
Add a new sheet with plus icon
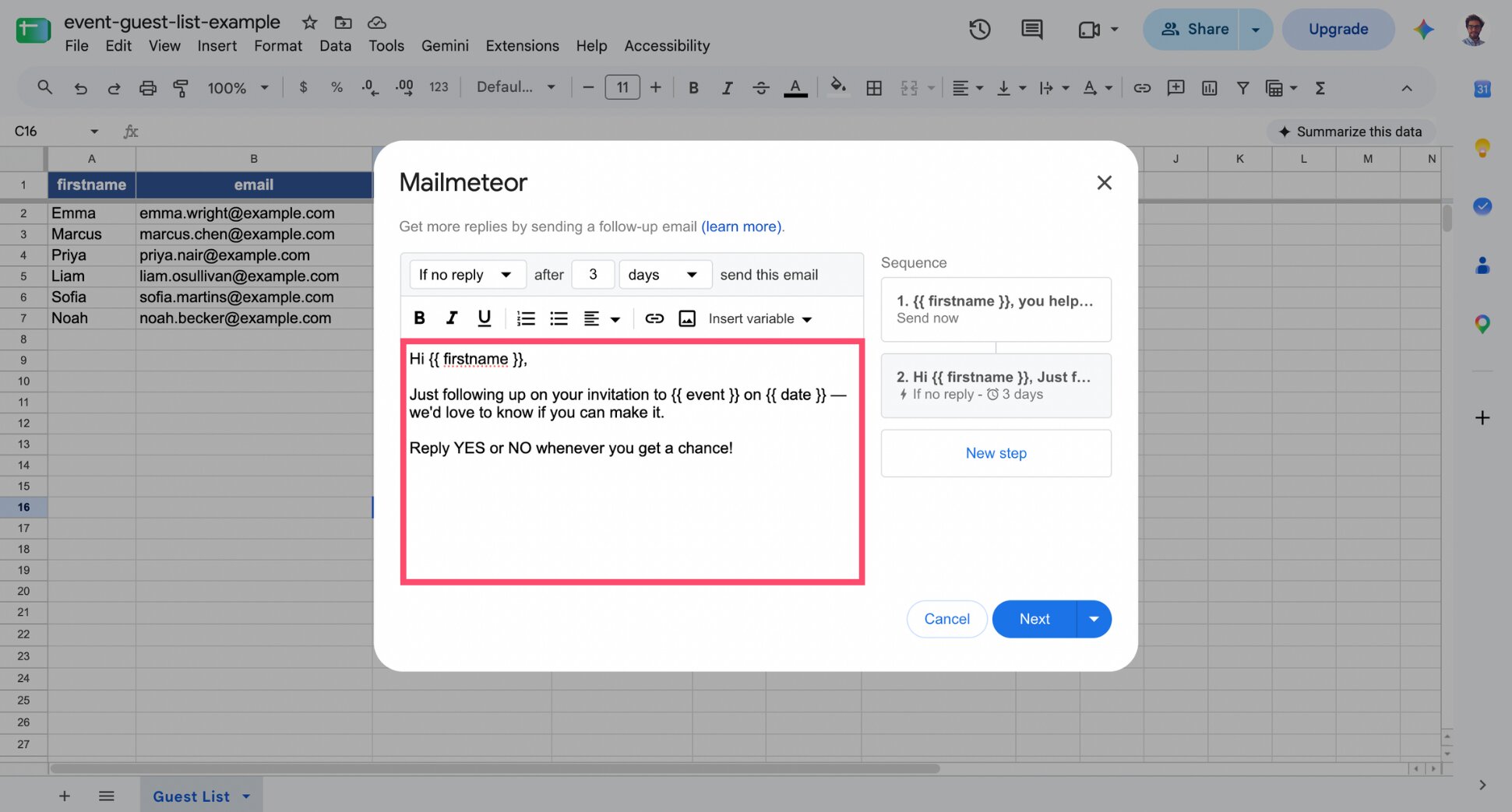click(65, 796)
